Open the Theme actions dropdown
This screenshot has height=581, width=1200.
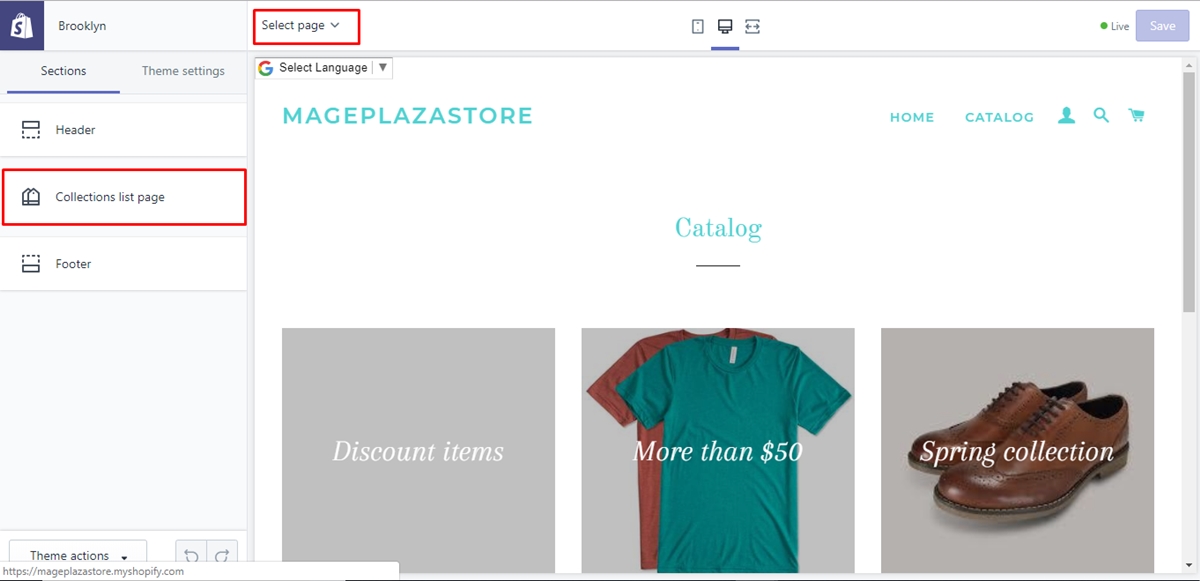[x=78, y=556]
